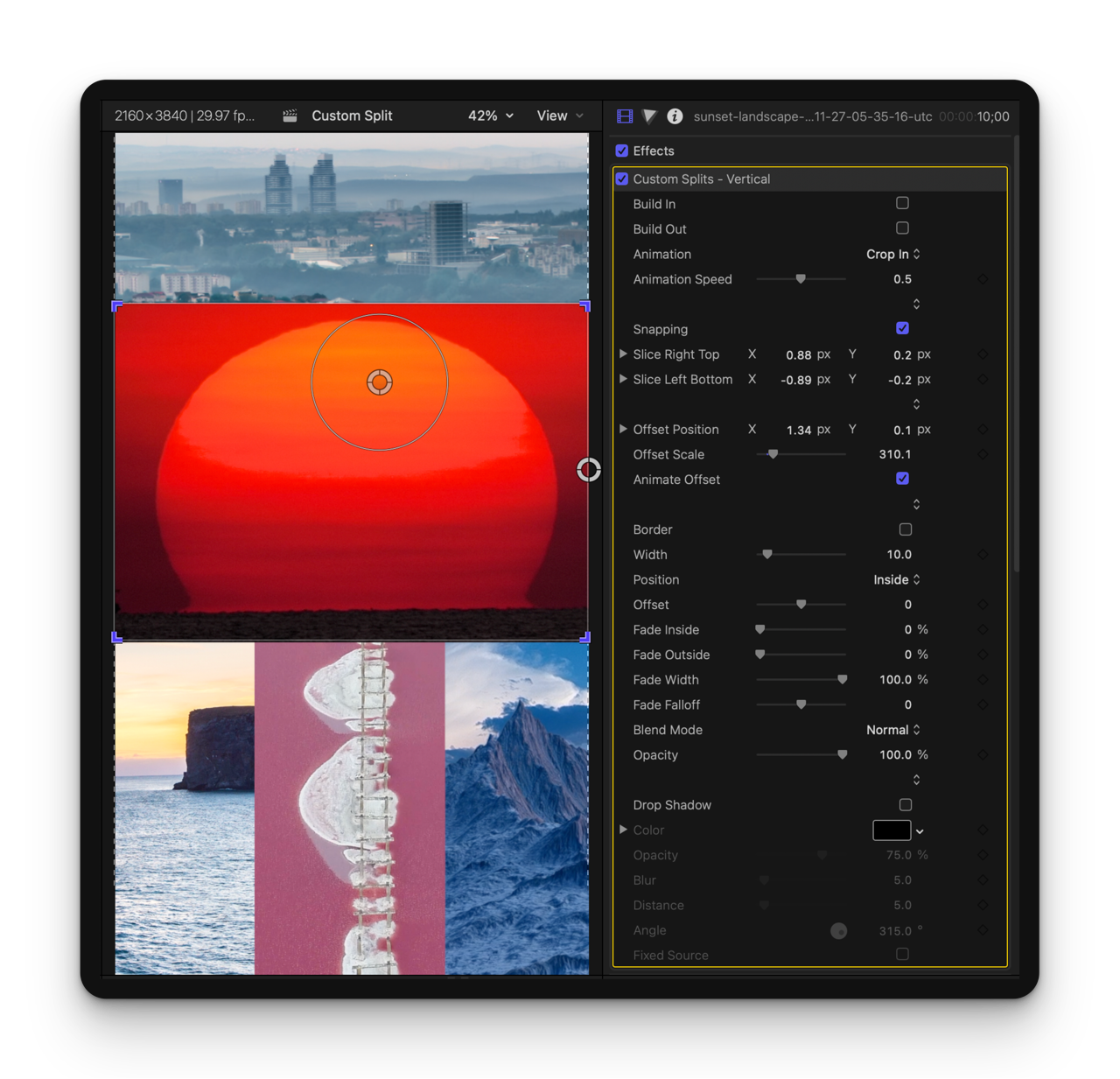Screen dimensions: 1120x1079
Task: Add keyframe for Animation Speed
Action: (x=983, y=279)
